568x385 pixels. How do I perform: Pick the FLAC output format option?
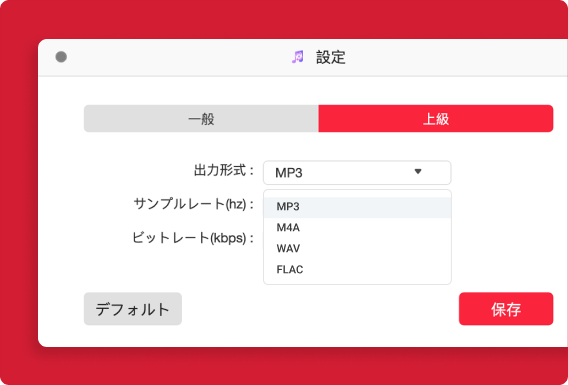pos(357,270)
